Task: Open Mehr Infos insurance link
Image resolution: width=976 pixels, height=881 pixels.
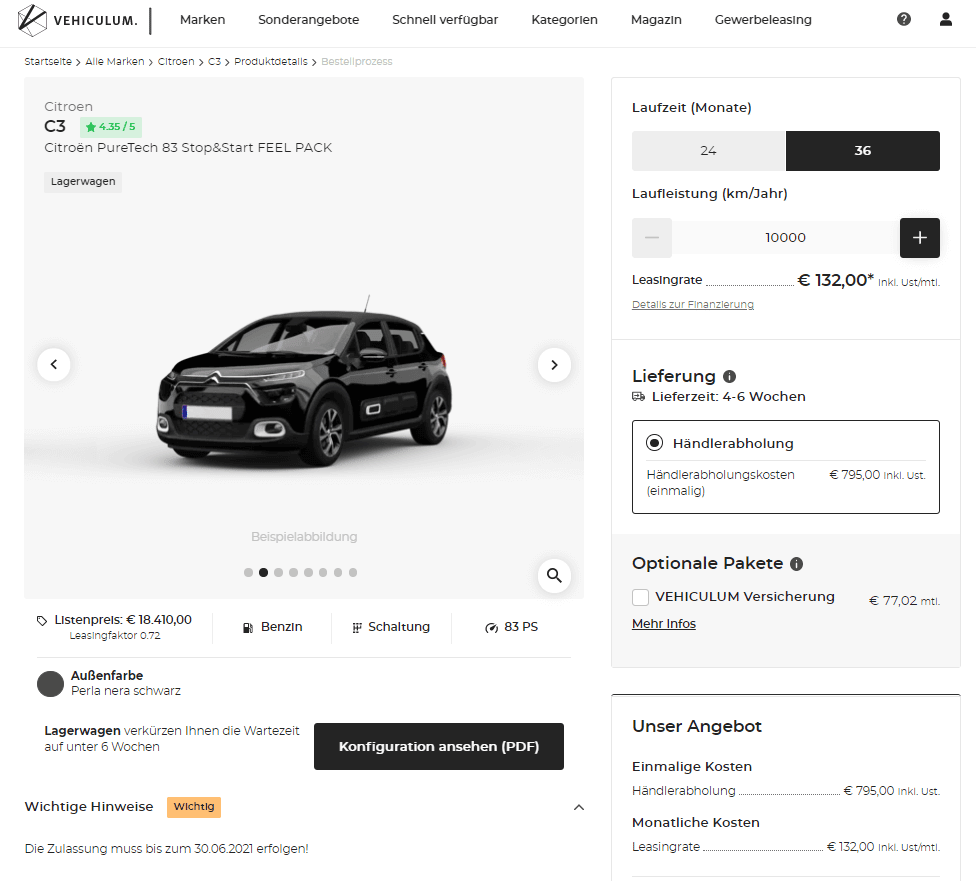Action: pyautogui.click(x=664, y=624)
